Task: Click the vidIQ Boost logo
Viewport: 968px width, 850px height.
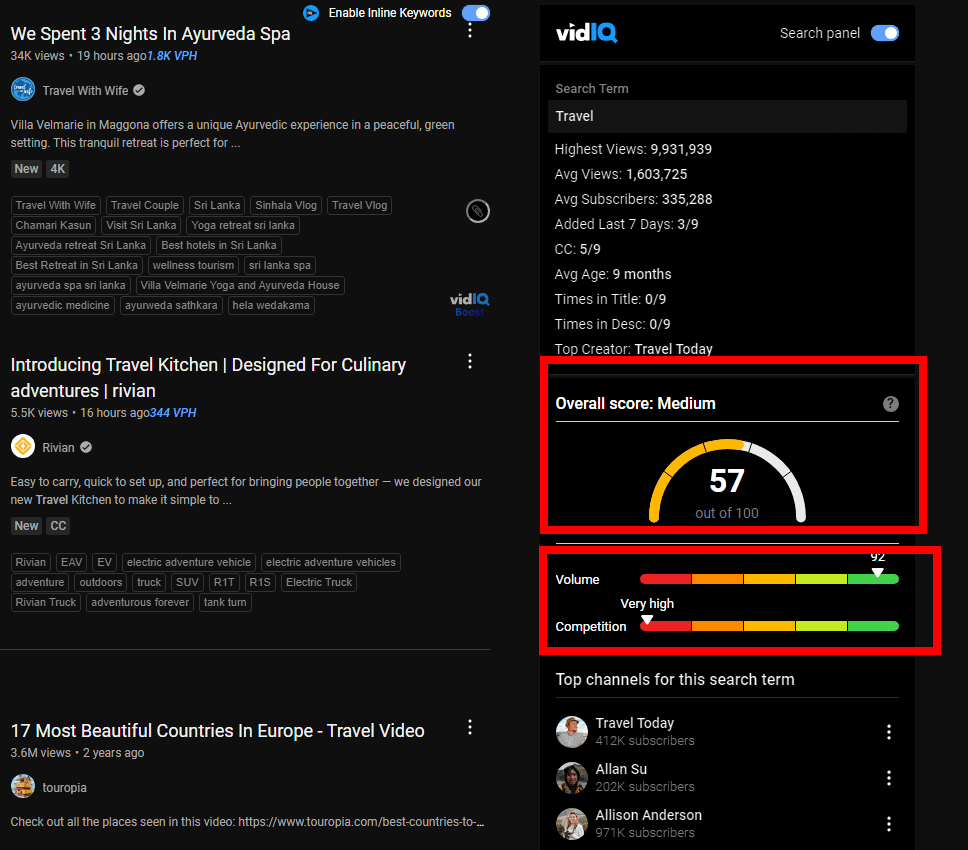Action: click(x=469, y=304)
